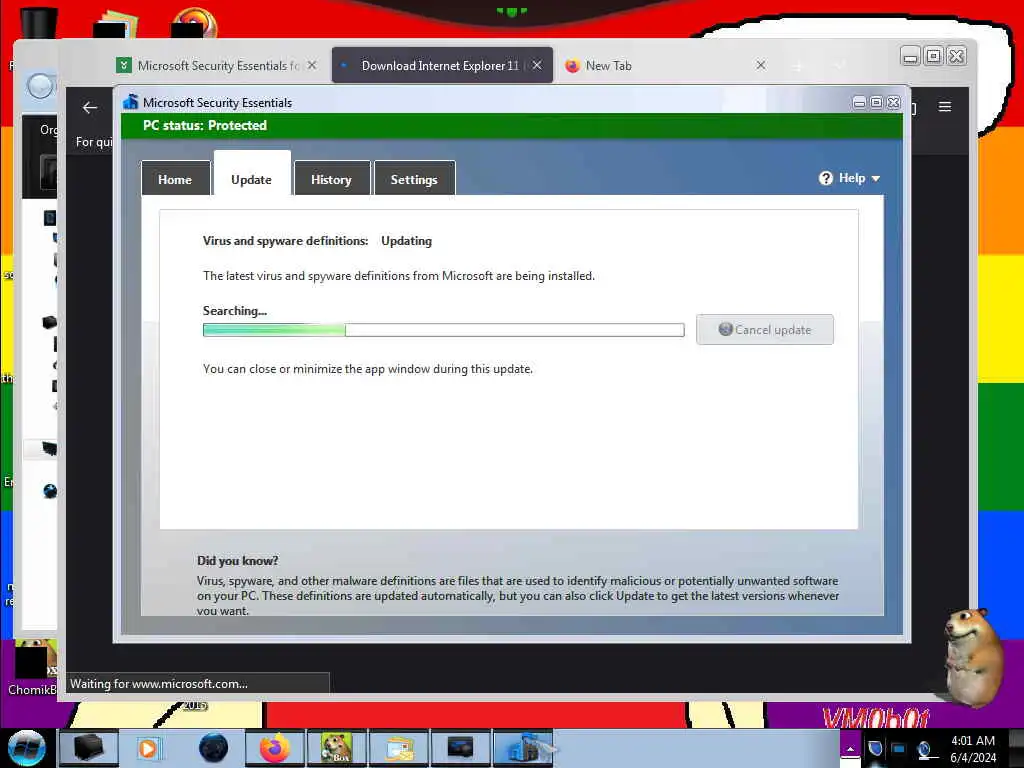Click the 'Updating' status text
The width and height of the screenshot is (1024, 768).
[x=406, y=241]
